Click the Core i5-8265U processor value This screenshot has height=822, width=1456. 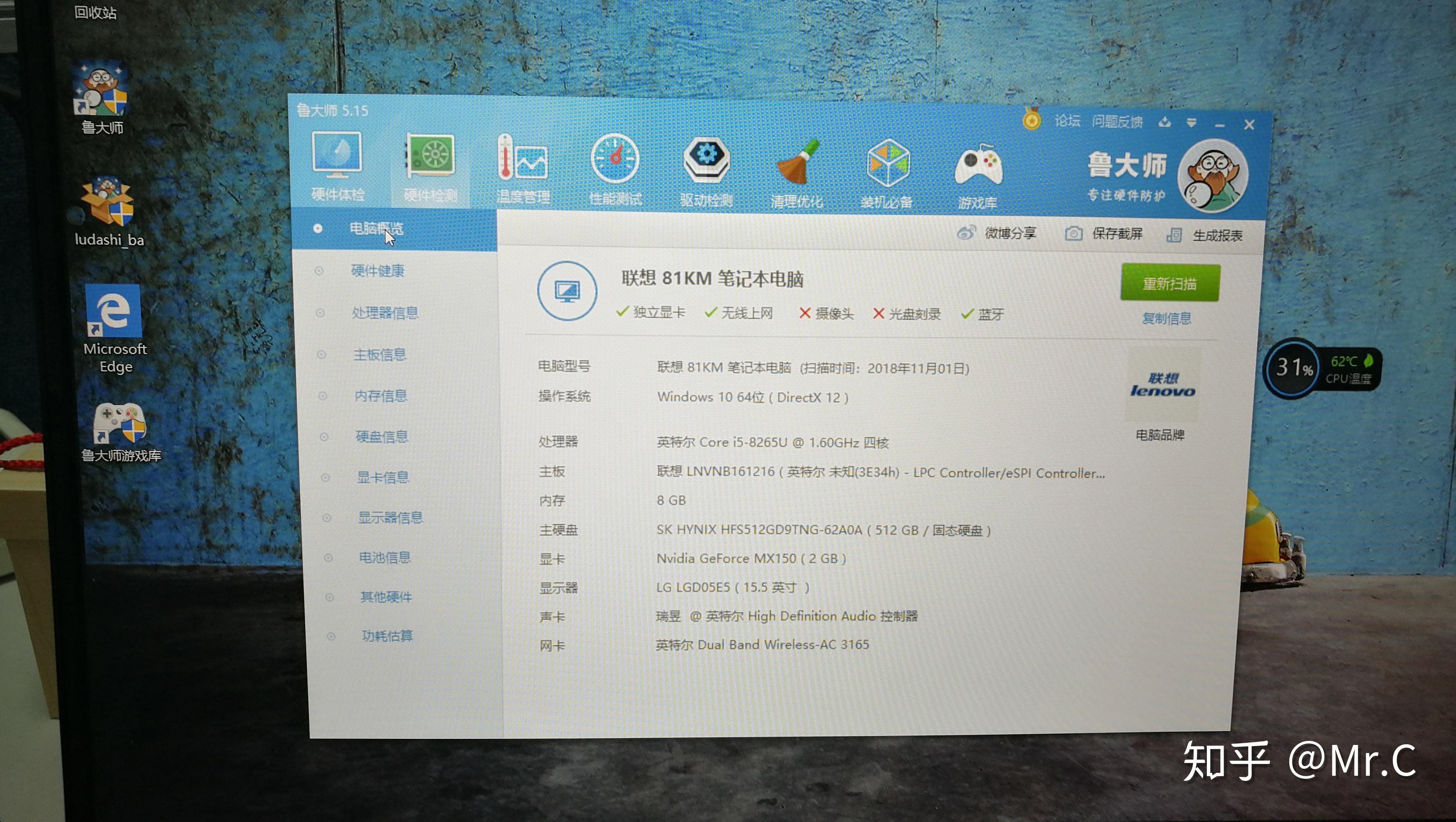[x=773, y=442]
